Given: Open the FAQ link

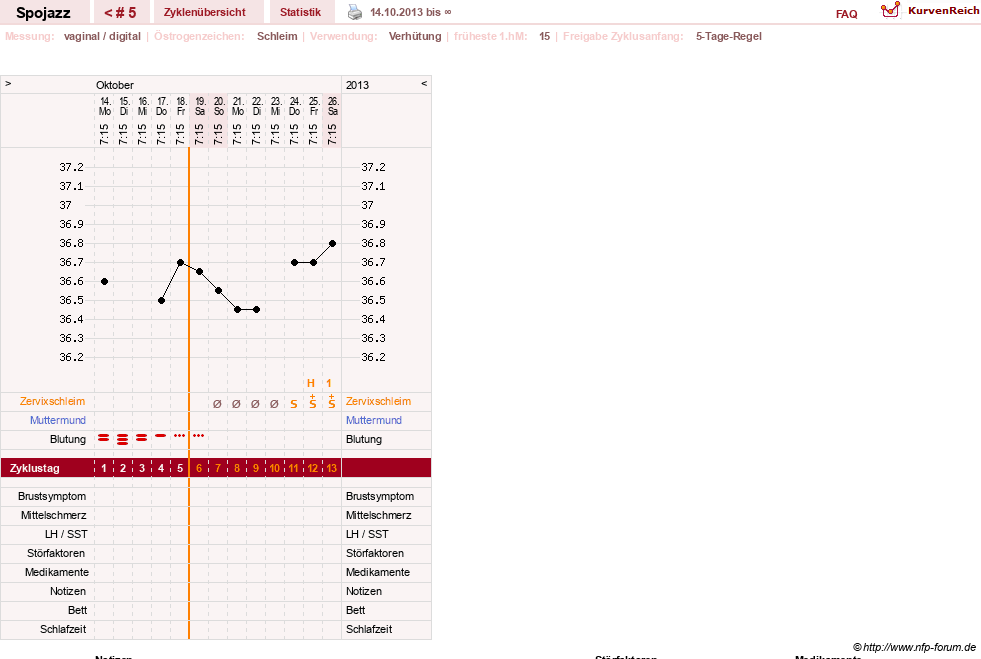Looking at the screenshot, I should (x=846, y=14).
